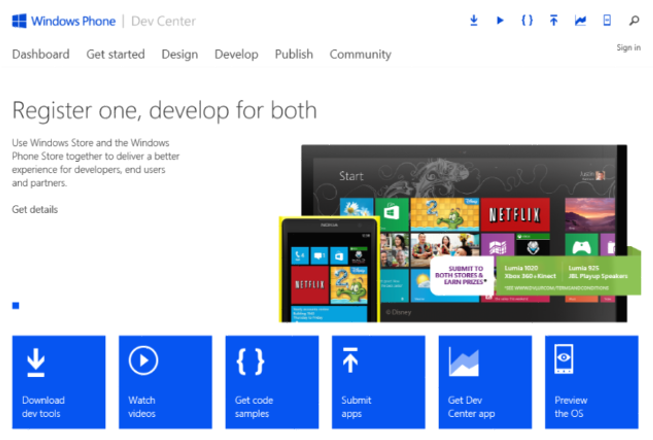Open the Design menu
653x440 pixels.
click(x=179, y=55)
